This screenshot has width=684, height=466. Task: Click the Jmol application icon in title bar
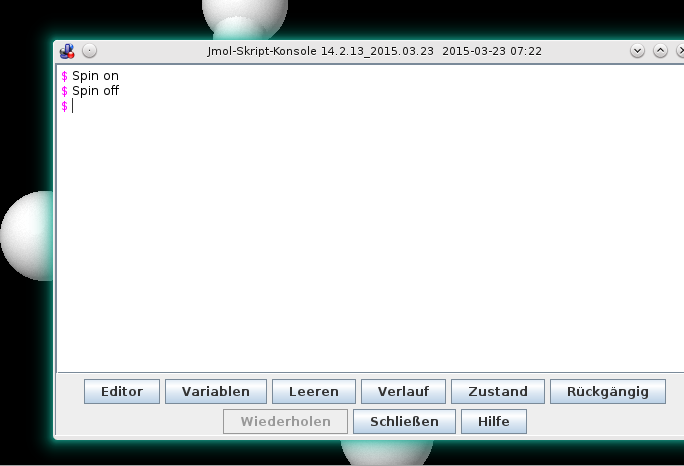tap(67, 51)
